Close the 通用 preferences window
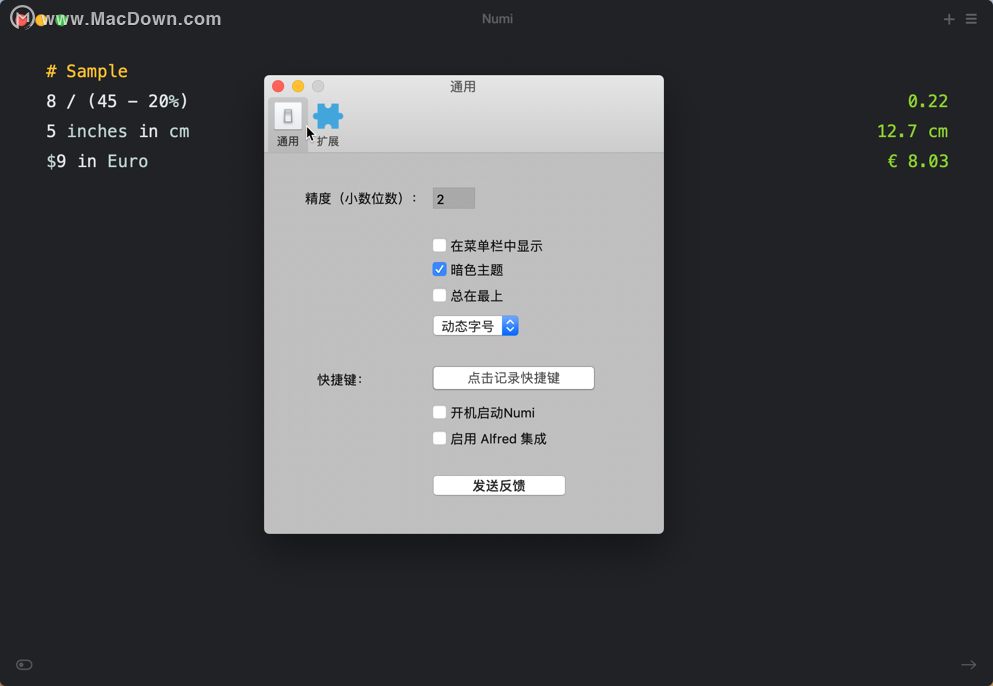This screenshot has width=993, height=686. coord(278,86)
